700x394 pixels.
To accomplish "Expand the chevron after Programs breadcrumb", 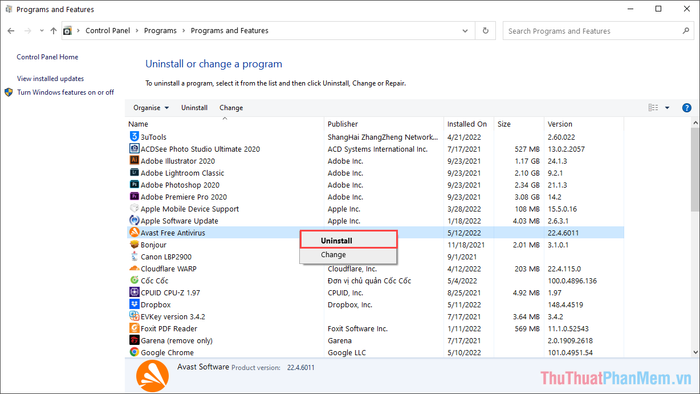I will pos(183,31).
